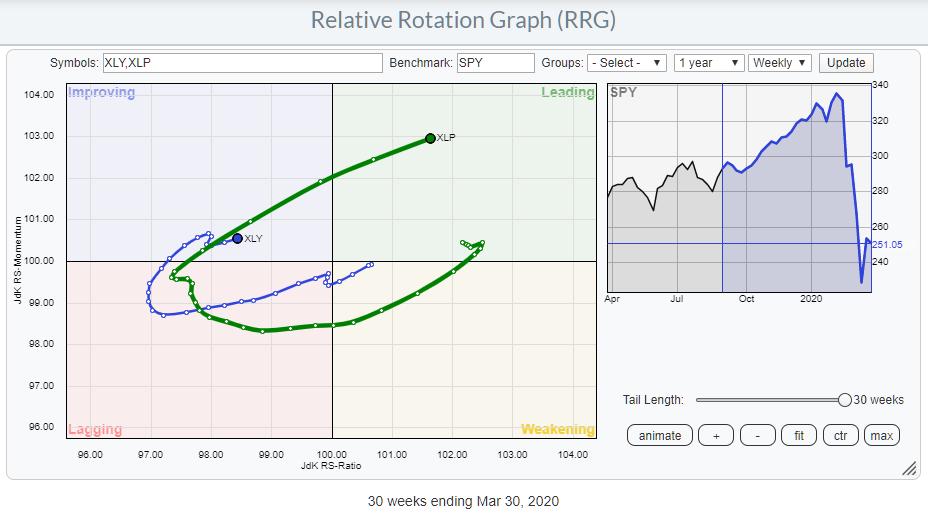Viewport: 928px width, 515px height.
Task: Click the animate button
Action: coord(660,435)
